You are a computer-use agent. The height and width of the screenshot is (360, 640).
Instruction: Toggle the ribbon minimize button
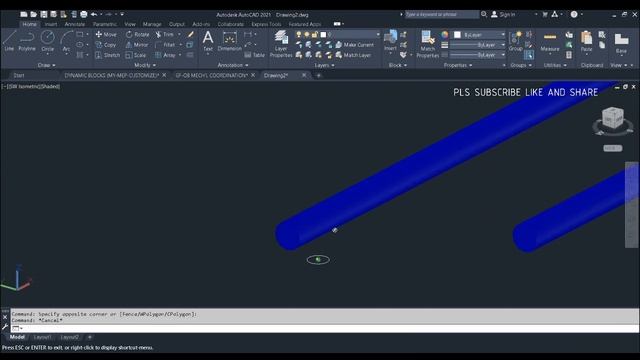coord(338,24)
